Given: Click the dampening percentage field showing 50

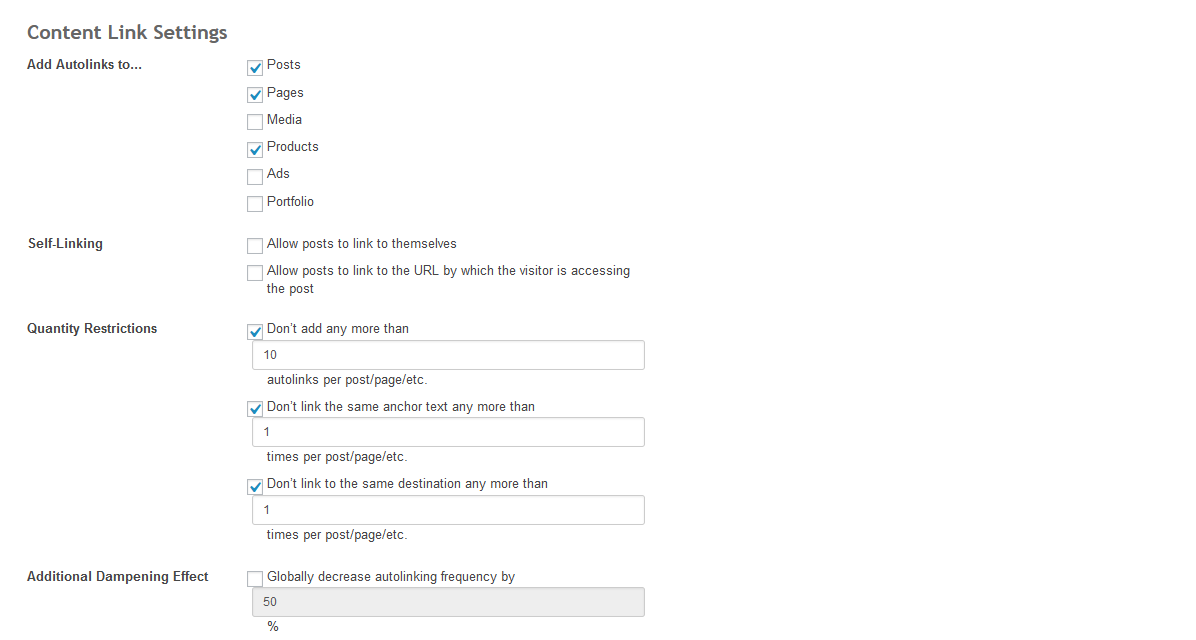Looking at the screenshot, I should 448,602.
